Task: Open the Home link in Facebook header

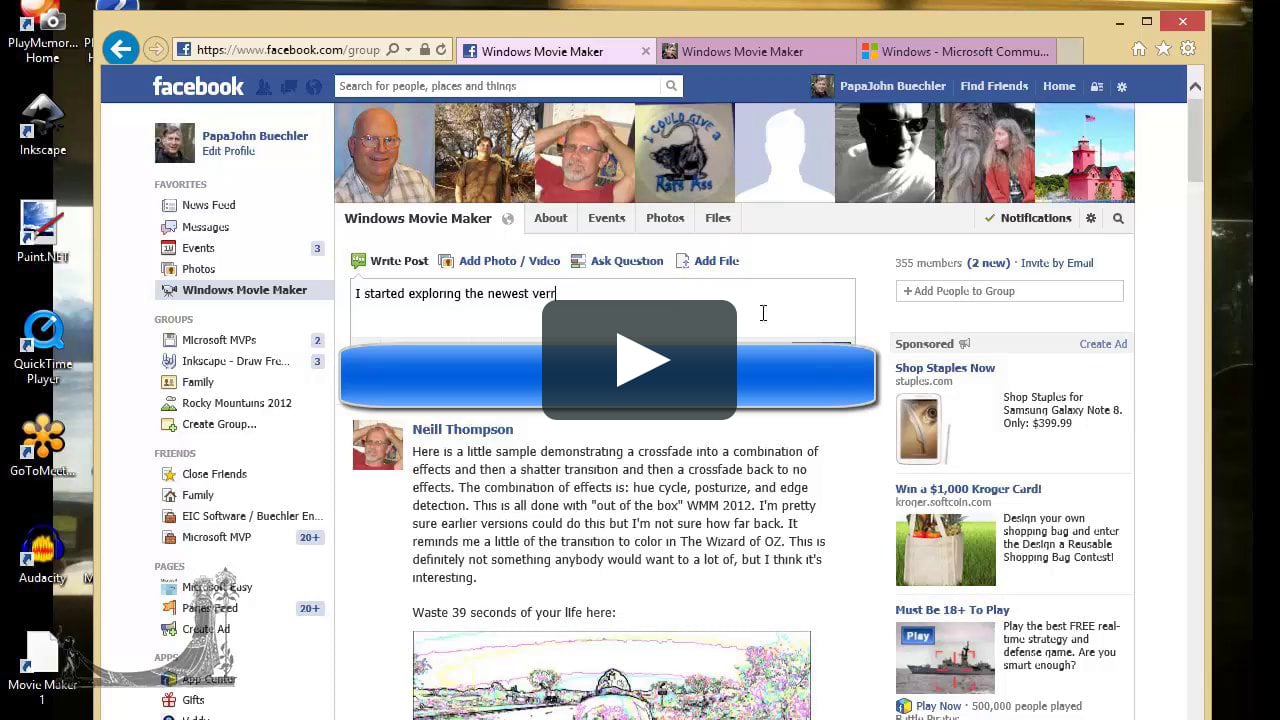Action: 1059,86
